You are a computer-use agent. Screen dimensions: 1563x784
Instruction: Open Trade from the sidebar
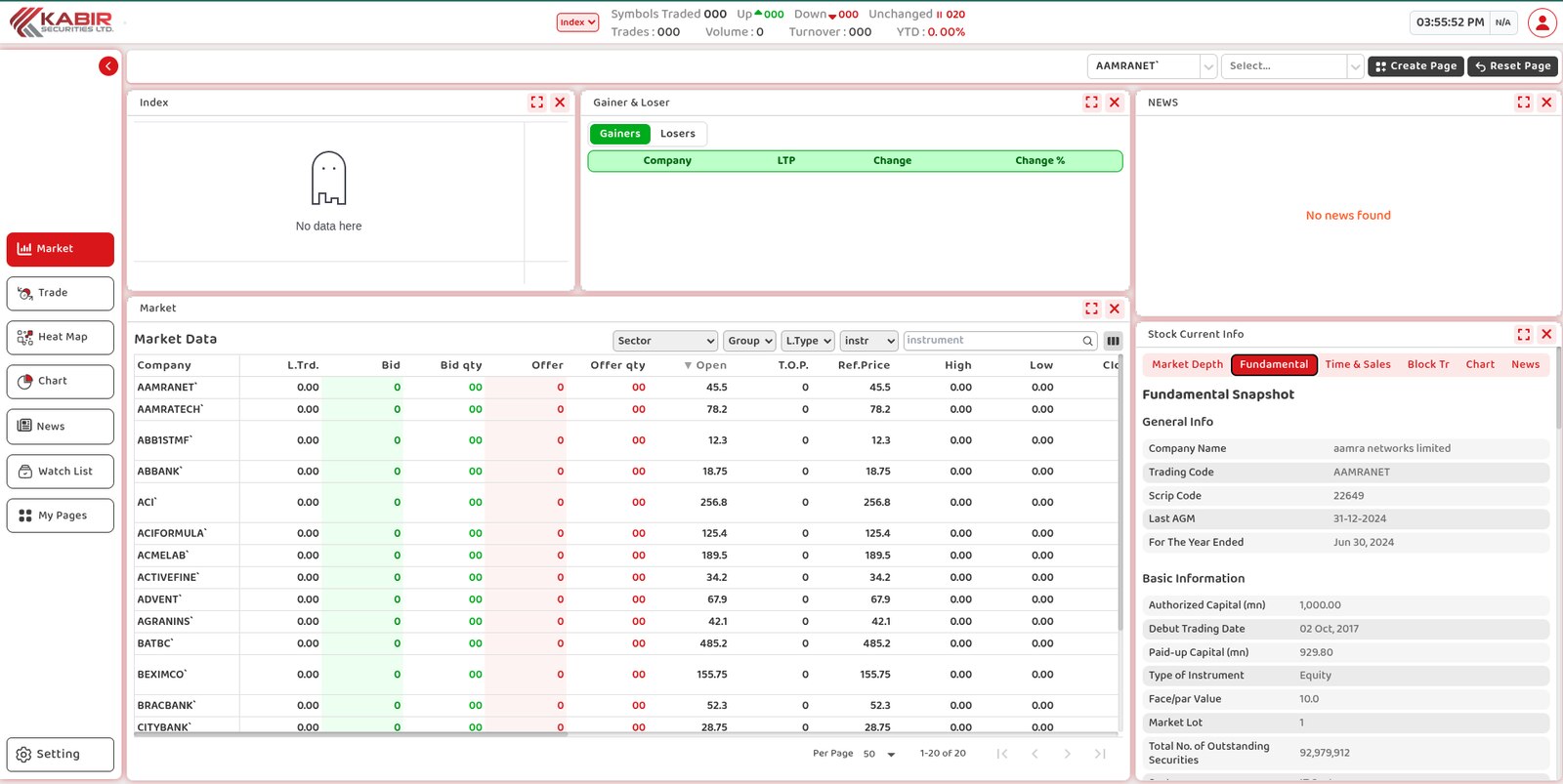click(61, 293)
